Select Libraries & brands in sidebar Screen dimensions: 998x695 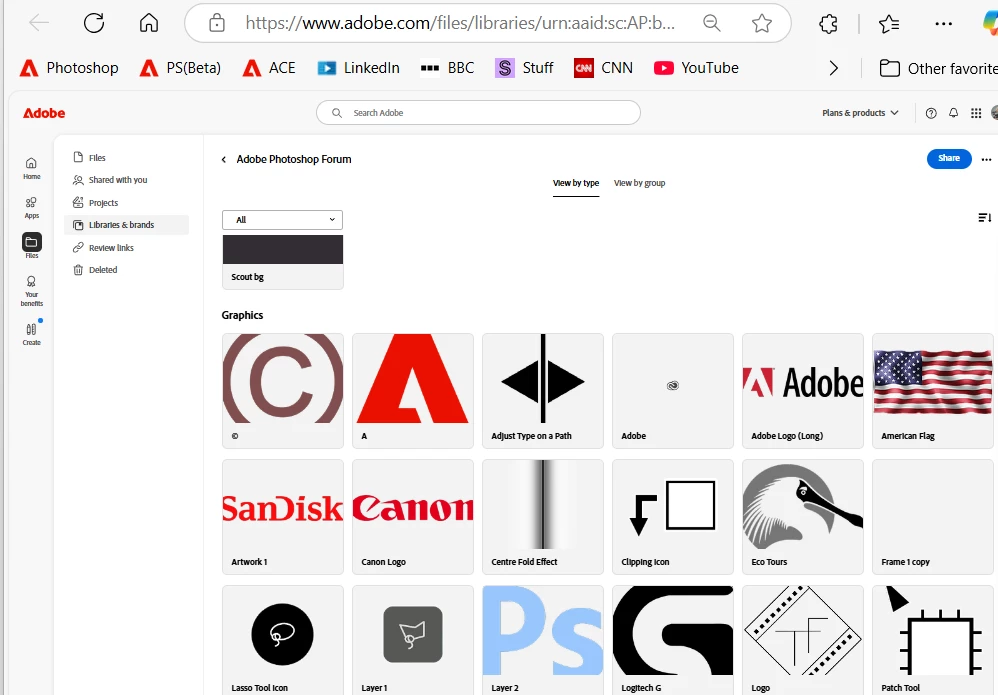point(127,225)
